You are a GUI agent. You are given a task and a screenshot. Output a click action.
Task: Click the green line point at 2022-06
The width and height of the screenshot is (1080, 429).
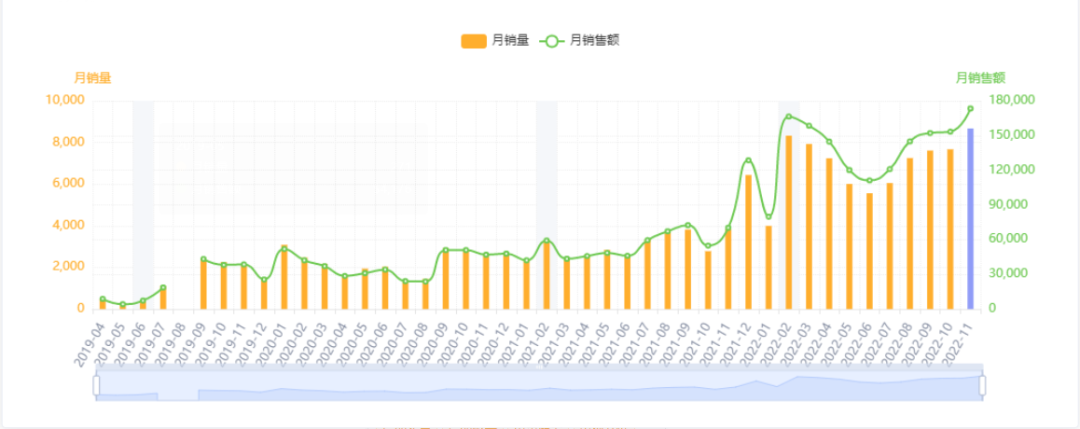point(869,180)
